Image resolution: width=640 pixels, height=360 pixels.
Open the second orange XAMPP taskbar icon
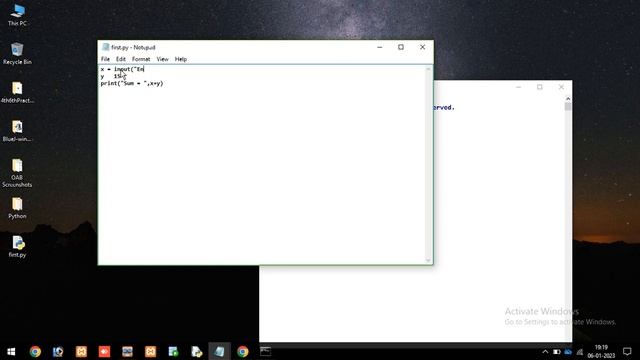(x=150, y=351)
